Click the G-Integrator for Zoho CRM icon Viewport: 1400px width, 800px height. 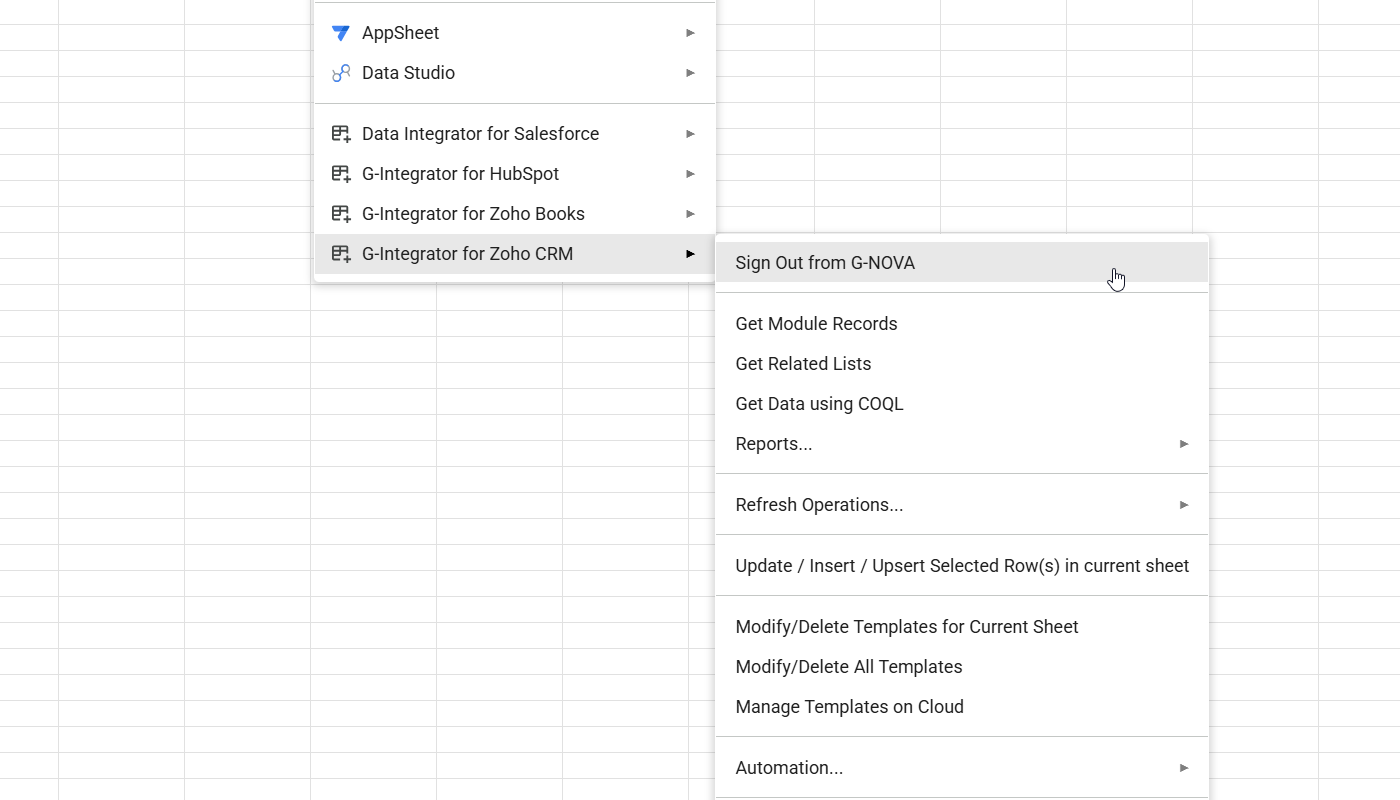click(x=341, y=254)
